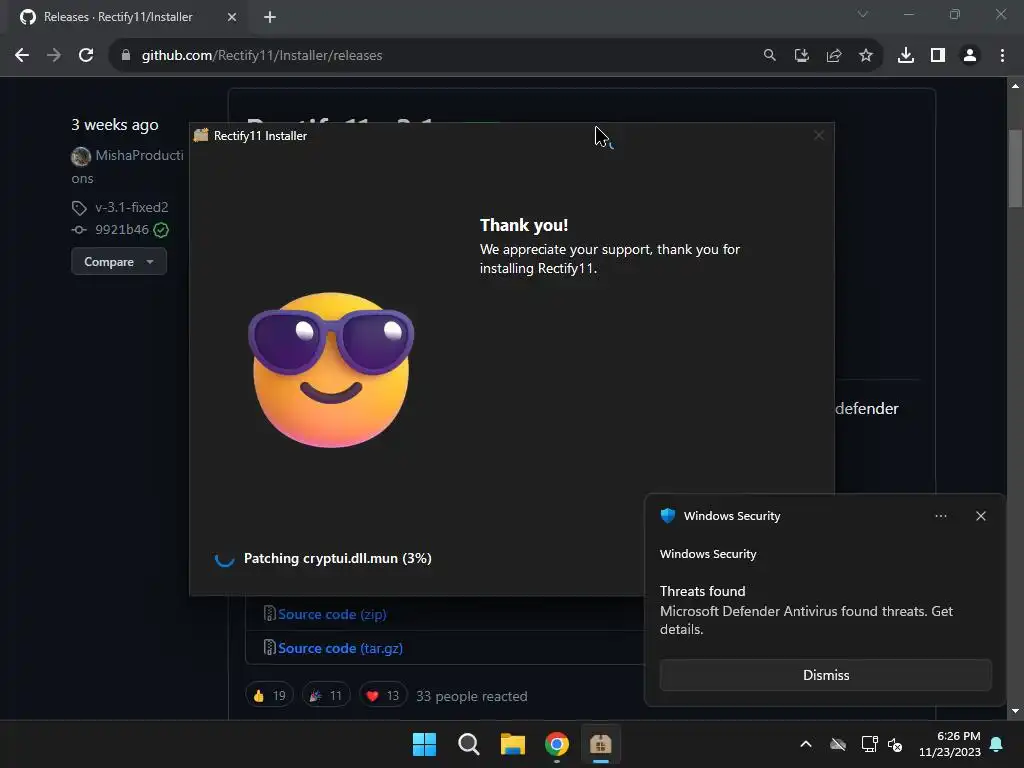Bookmark this page with the star icon
The width and height of the screenshot is (1024, 768).
tap(865, 56)
